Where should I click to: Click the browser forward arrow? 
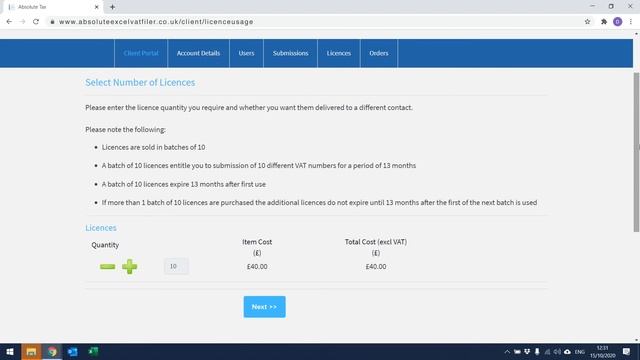tap(22, 22)
